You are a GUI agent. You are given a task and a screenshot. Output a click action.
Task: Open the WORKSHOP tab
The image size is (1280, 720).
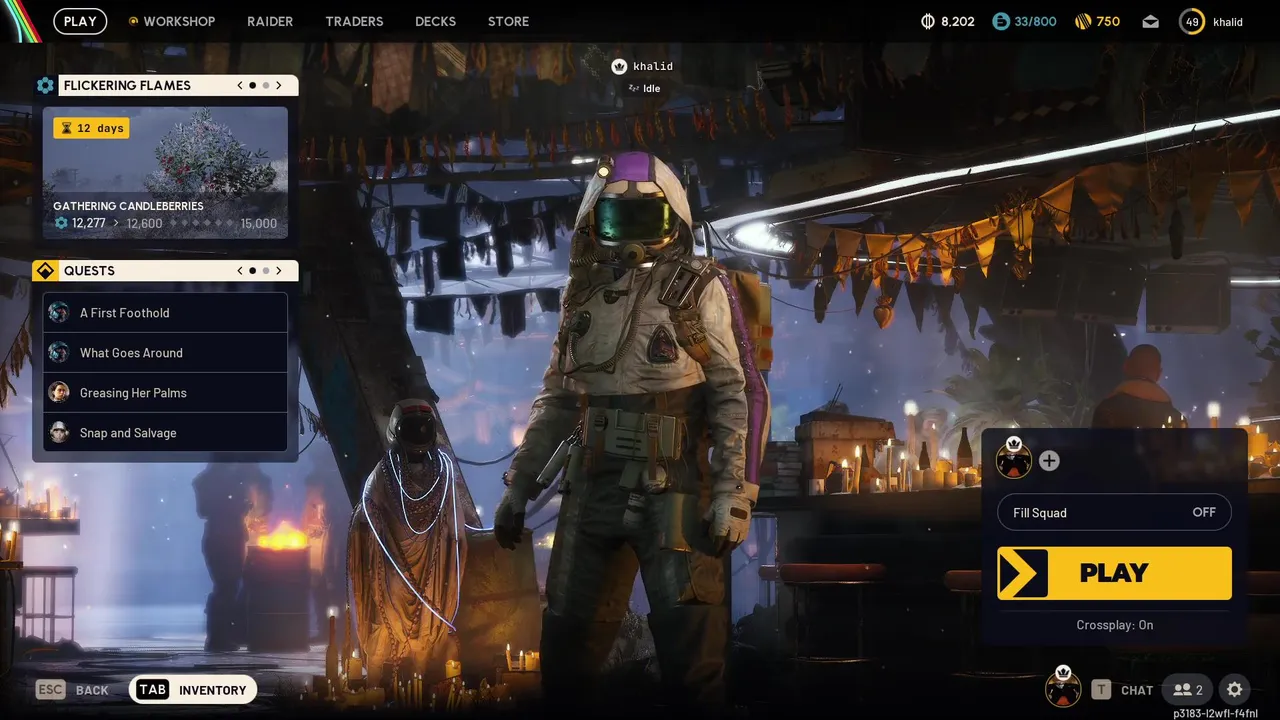171,21
